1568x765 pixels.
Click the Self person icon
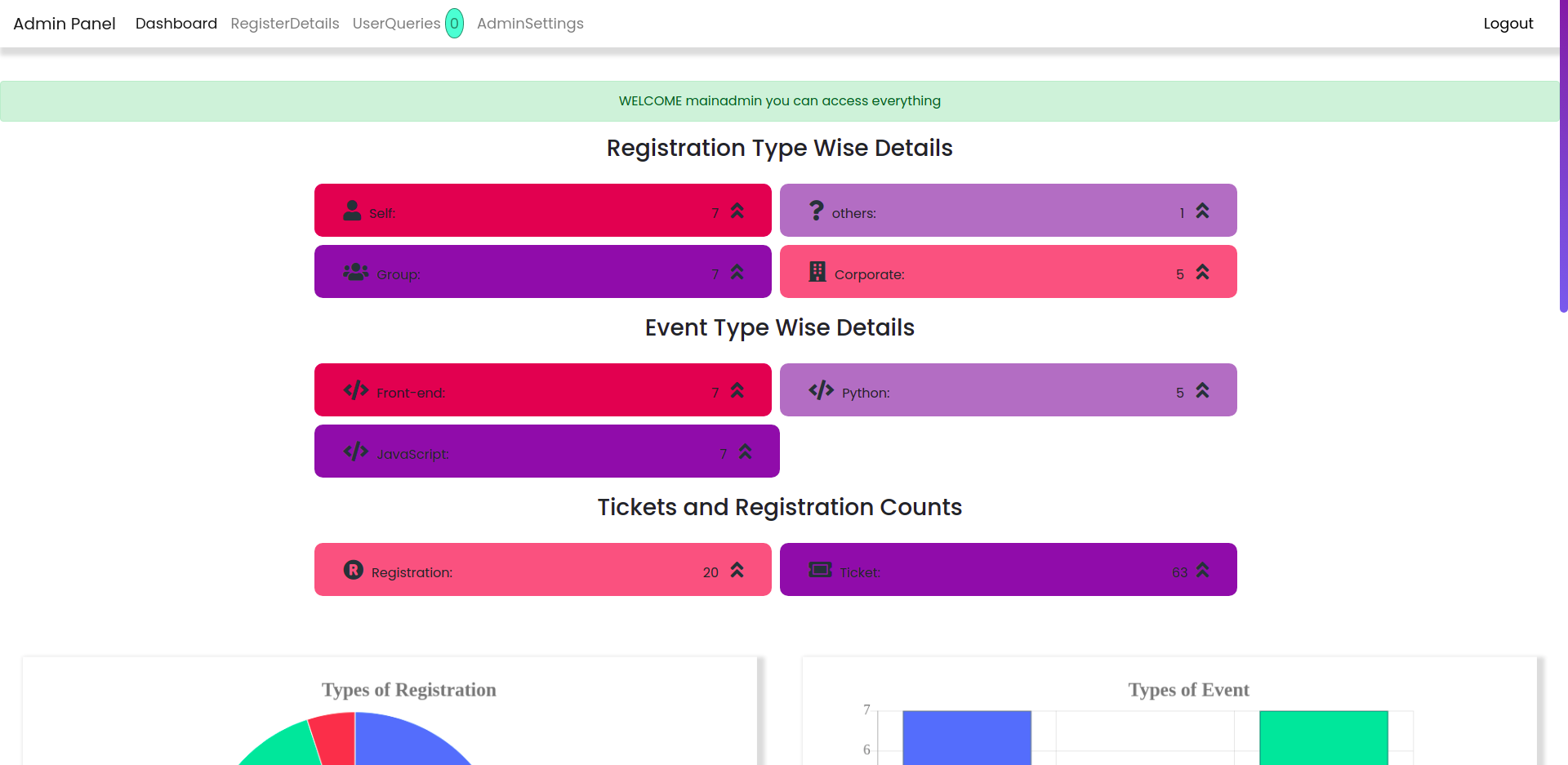[352, 211]
